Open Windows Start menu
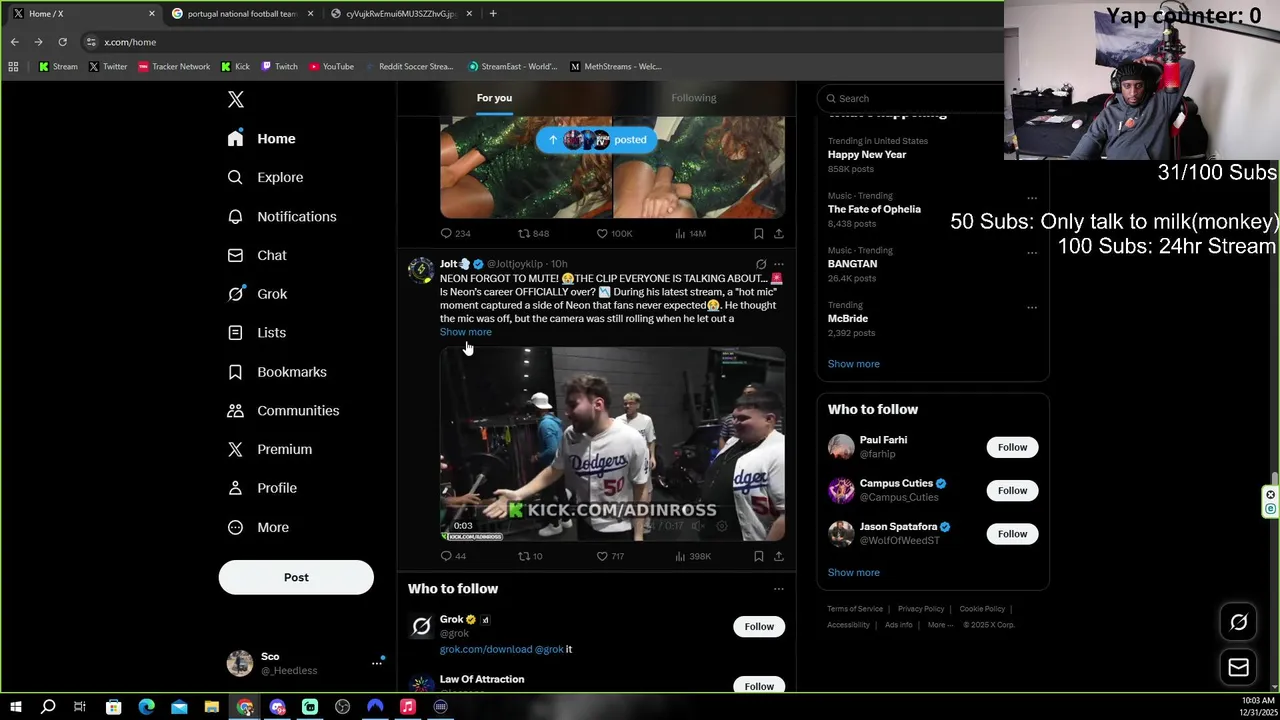The height and width of the screenshot is (720, 1280). coord(16,707)
